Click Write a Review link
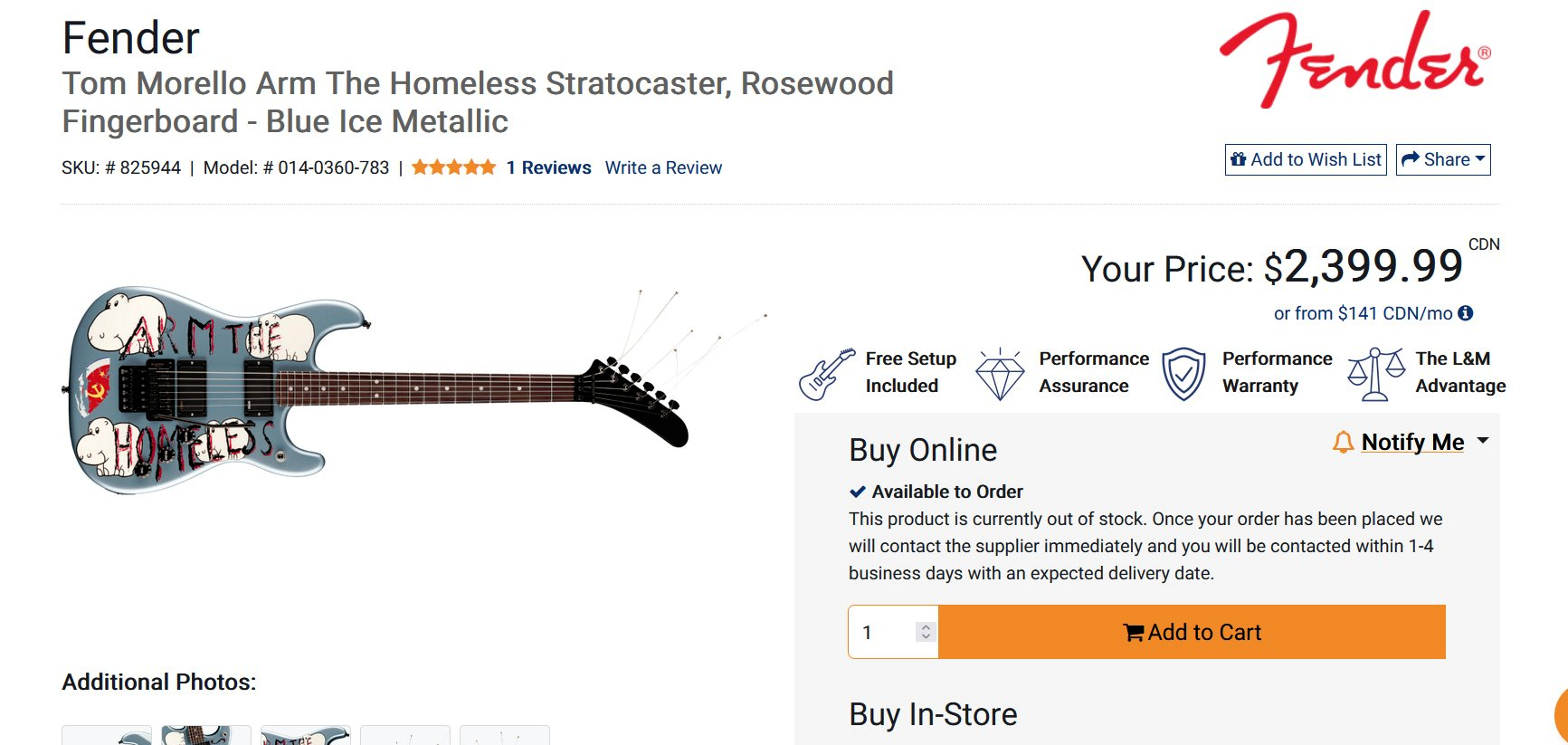 tap(663, 167)
